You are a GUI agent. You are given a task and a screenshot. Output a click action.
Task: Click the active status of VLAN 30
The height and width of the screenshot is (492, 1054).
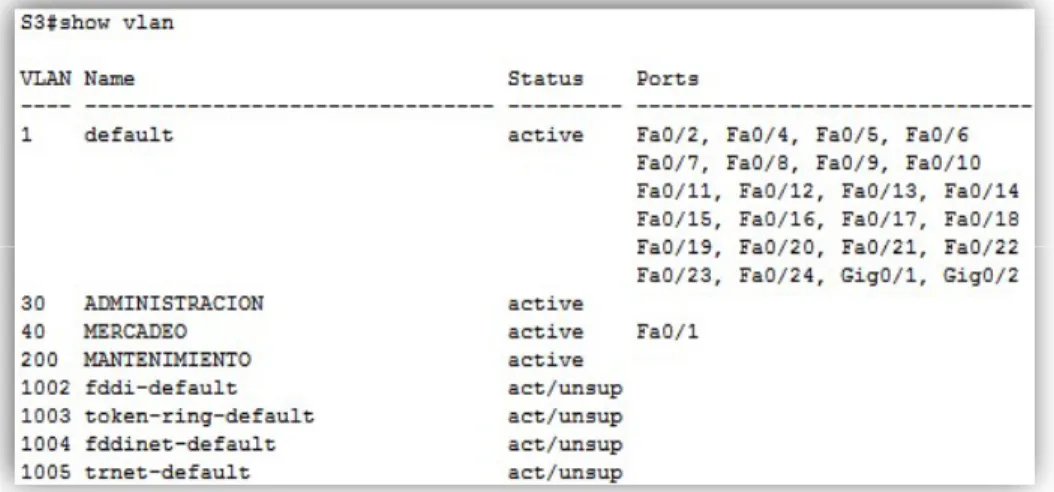(x=545, y=304)
